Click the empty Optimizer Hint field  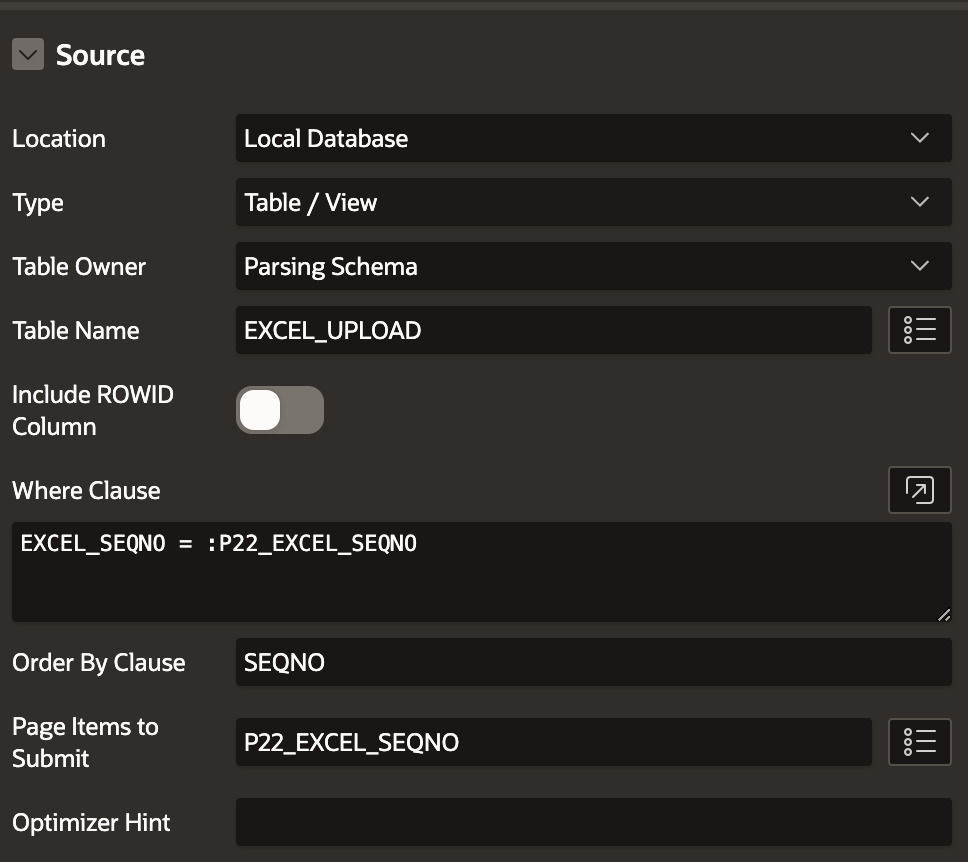coord(593,822)
